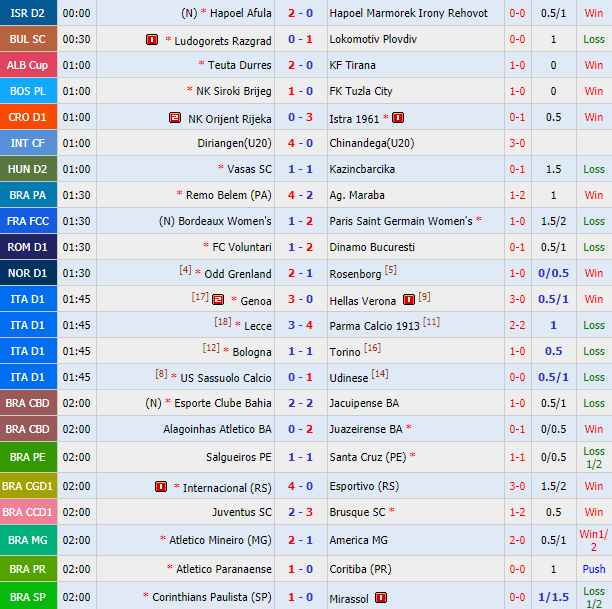Click the 1.5 odds in Vasas SC row
This screenshot has height=609, width=612.
[553, 169]
